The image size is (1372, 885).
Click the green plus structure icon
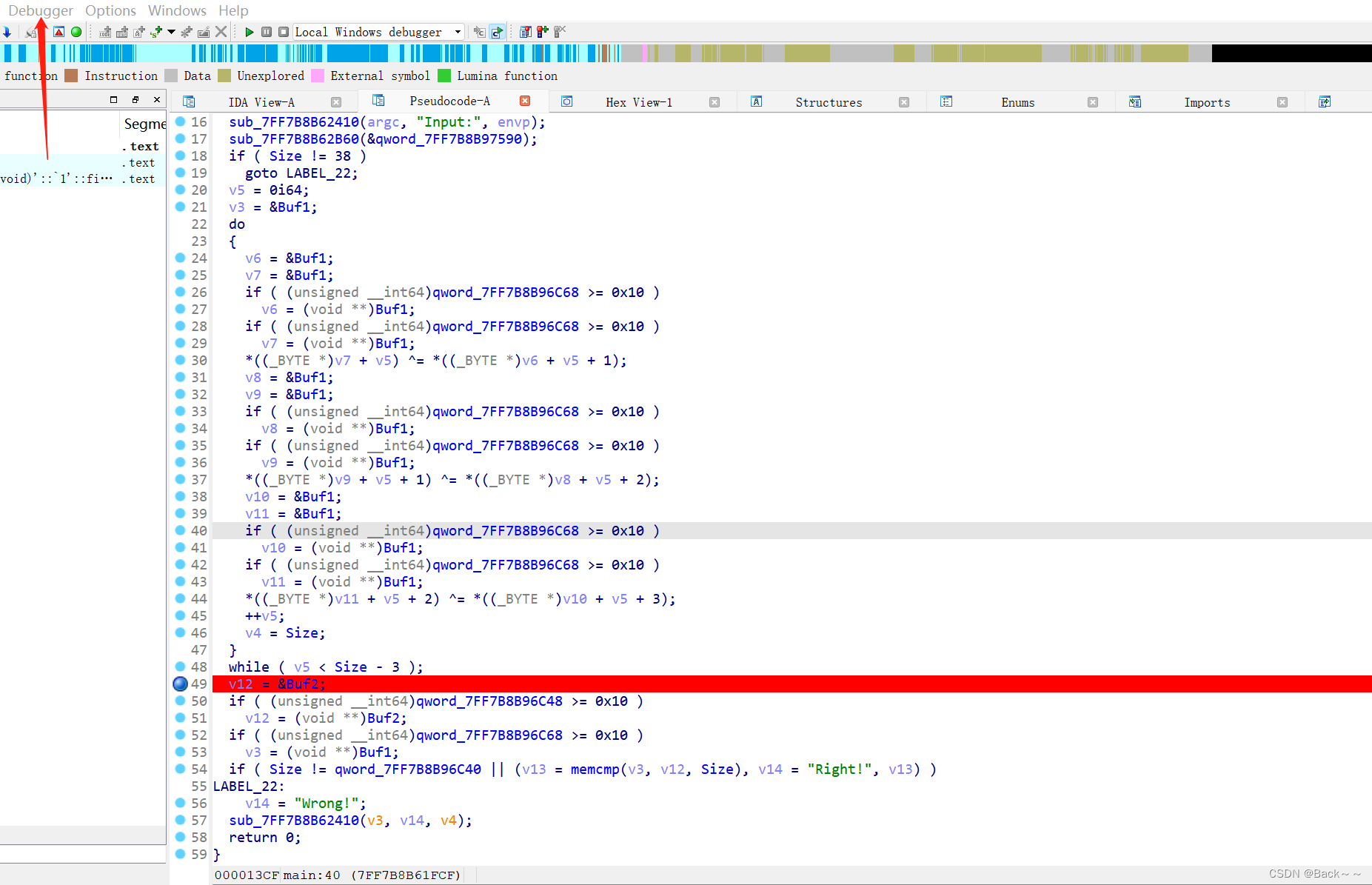[x=156, y=32]
